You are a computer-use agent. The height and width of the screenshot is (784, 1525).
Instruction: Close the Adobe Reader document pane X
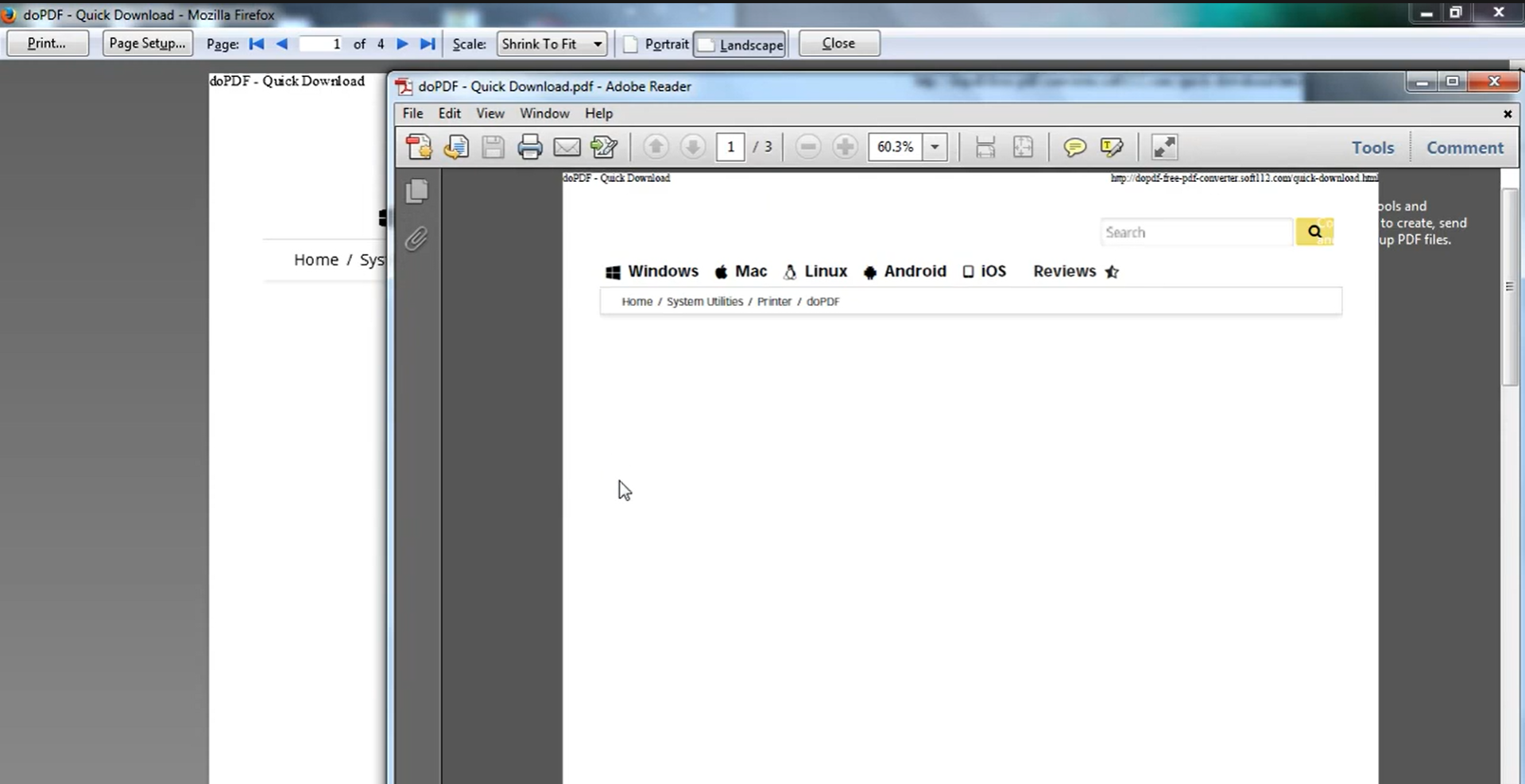1508,114
